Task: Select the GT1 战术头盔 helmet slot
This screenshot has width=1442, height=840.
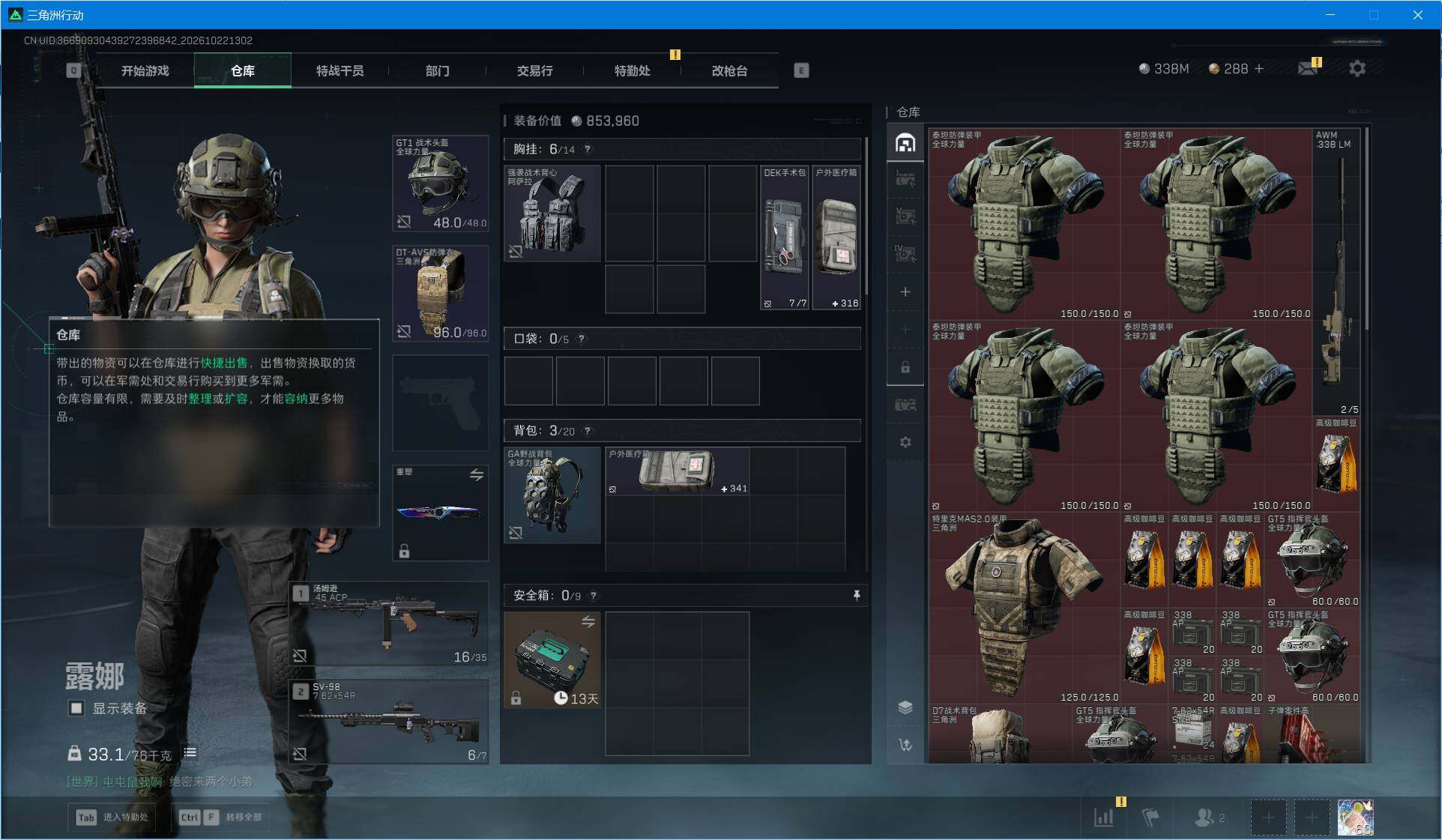Action: [441, 184]
